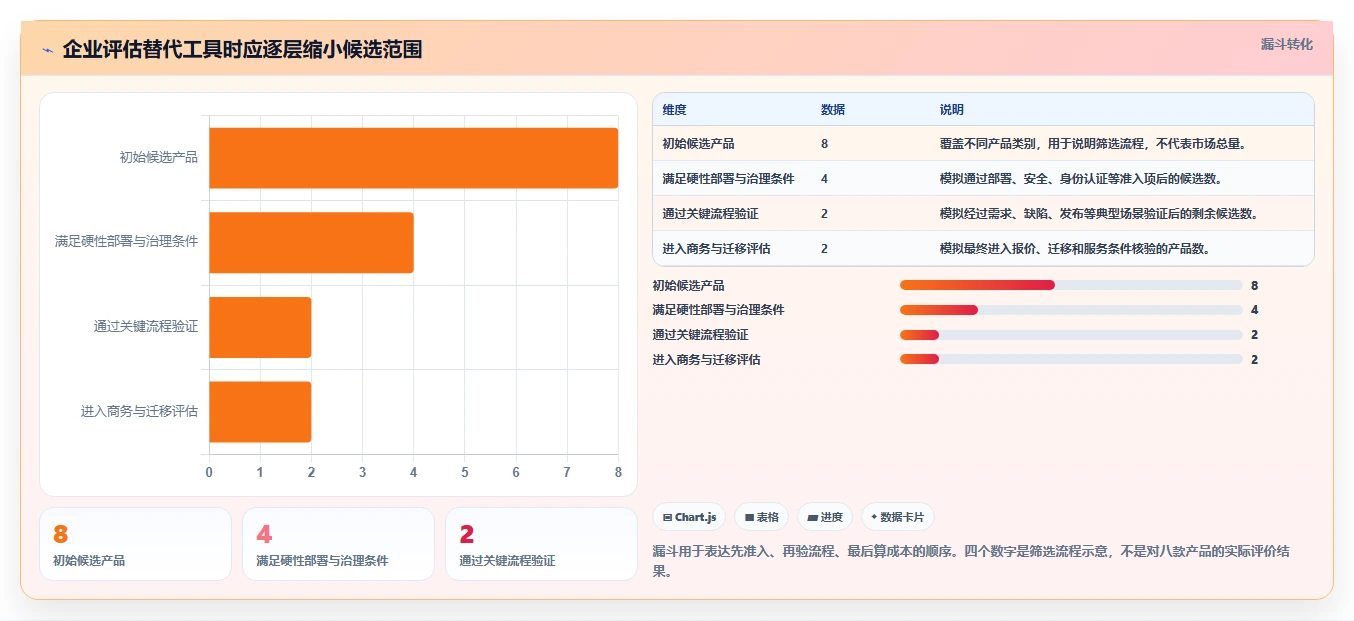The width and height of the screenshot is (1354, 621).
Task: Click the 通过关键流程验证 chart bar
Action: (x=260, y=327)
